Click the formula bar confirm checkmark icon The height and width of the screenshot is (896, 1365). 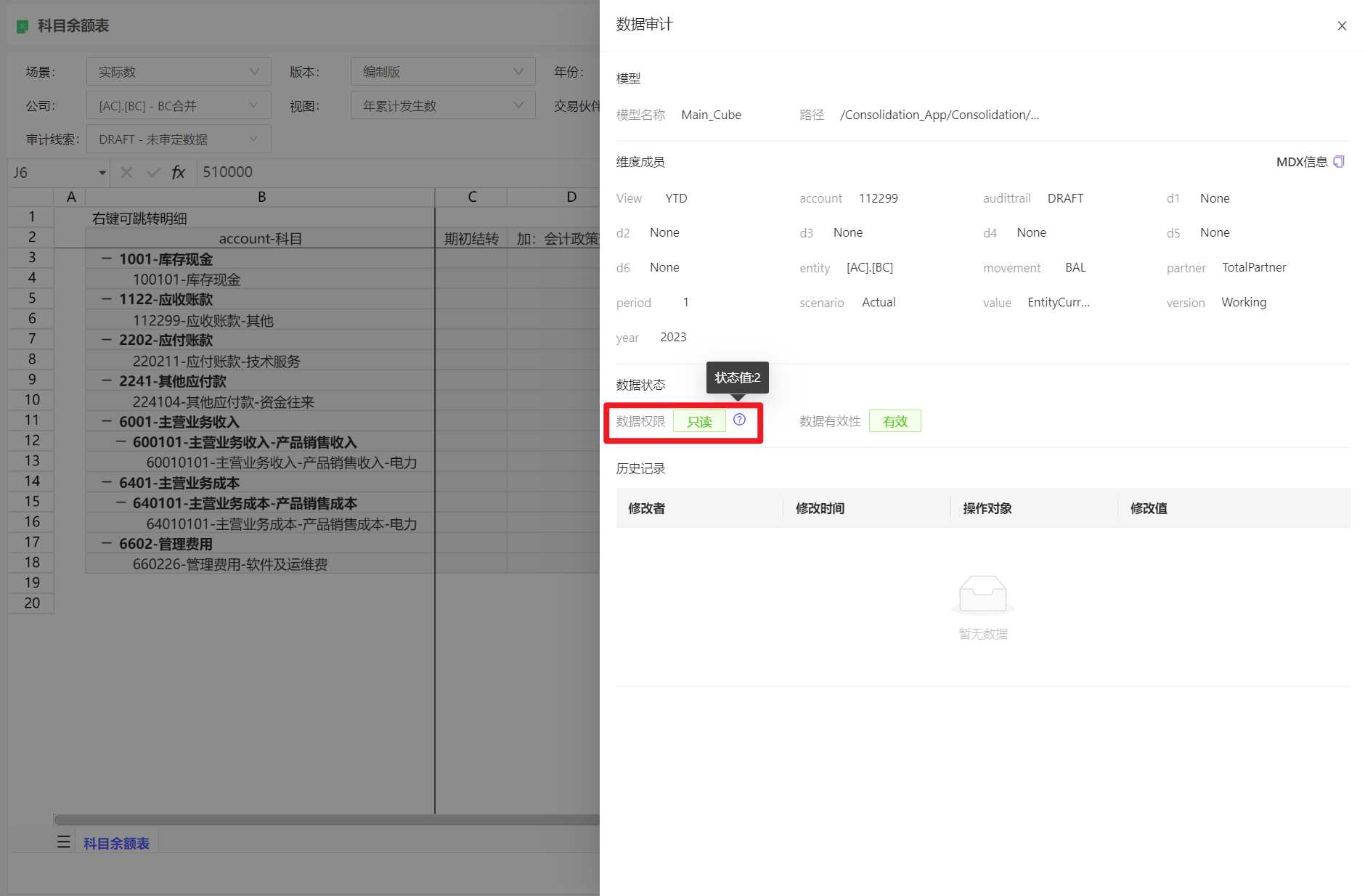[153, 172]
